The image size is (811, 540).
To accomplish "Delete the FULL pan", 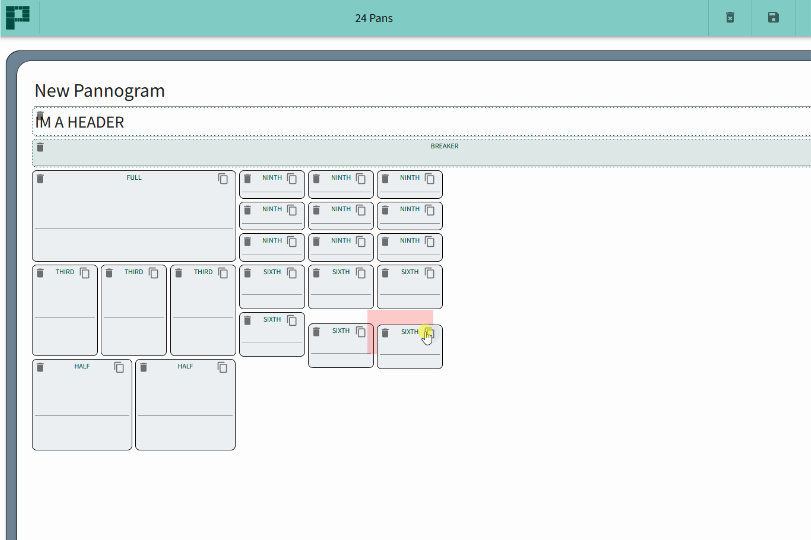I will point(41,179).
